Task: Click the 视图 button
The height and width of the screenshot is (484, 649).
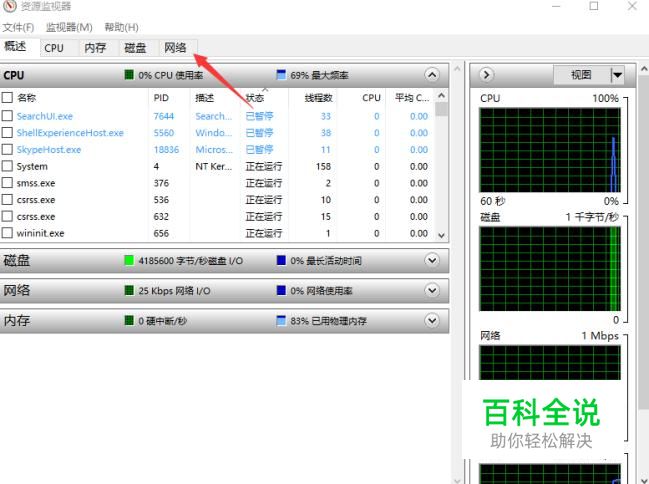Action: tap(581, 75)
